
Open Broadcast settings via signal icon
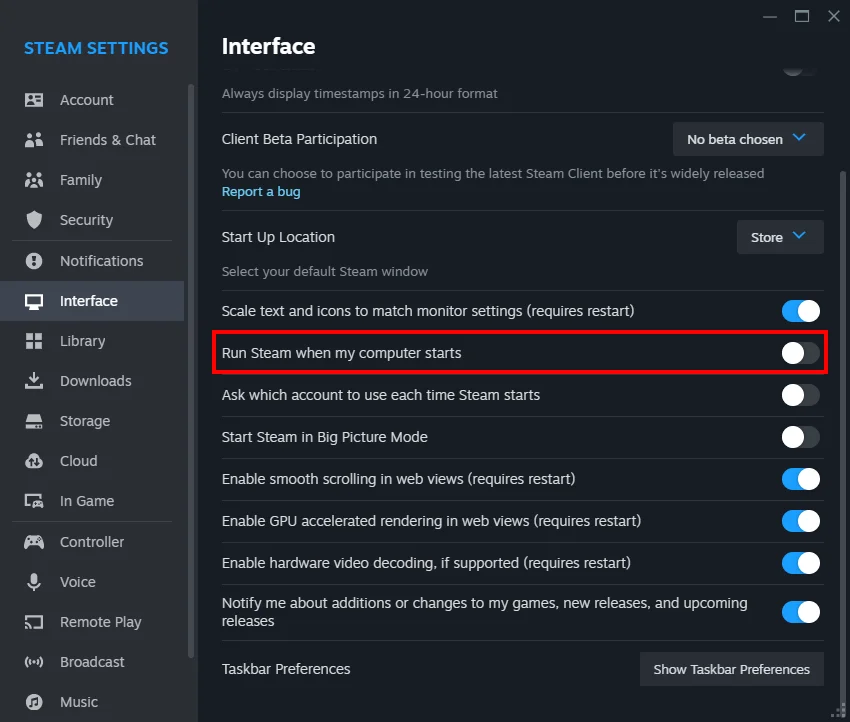pos(33,662)
